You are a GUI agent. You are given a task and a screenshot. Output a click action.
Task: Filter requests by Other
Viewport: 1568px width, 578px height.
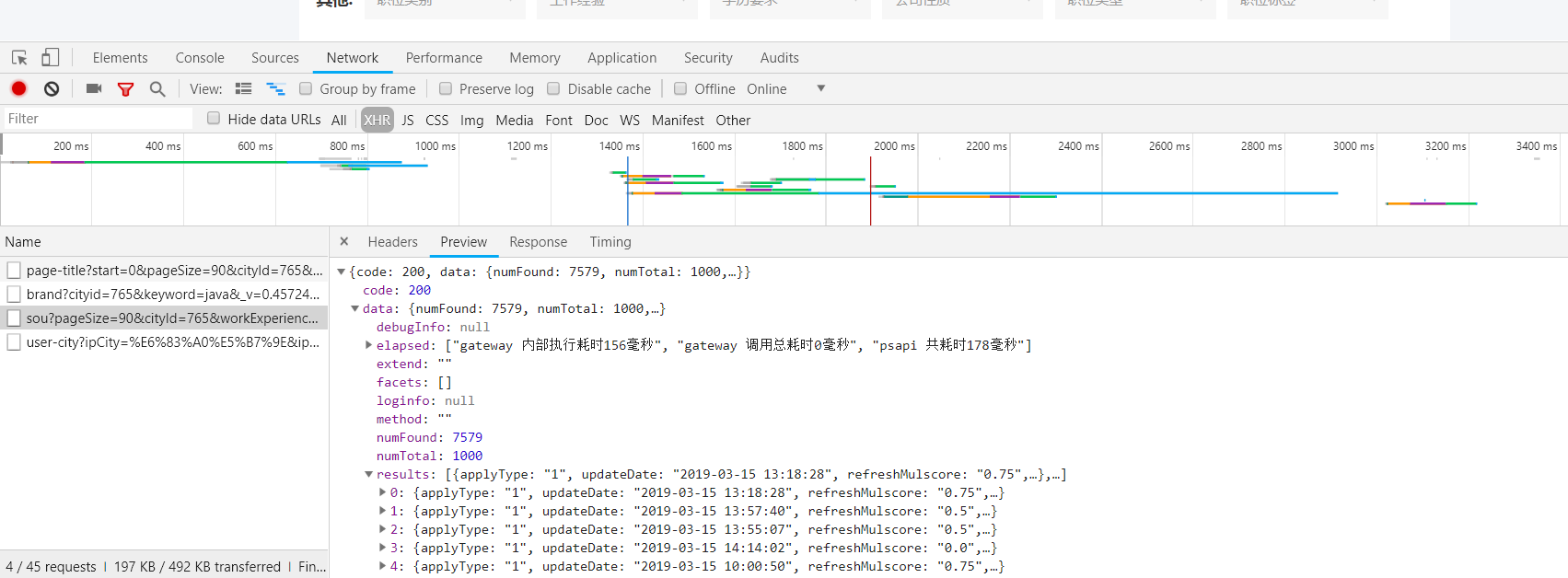coord(733,120)
